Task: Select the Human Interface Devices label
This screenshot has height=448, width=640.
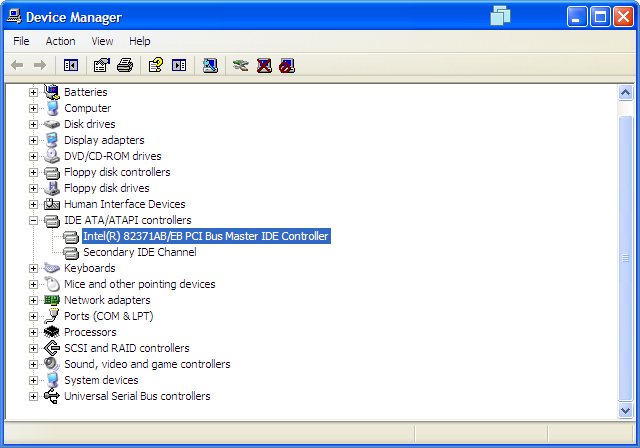Action: pyautogui.click(x=124, y=204)
